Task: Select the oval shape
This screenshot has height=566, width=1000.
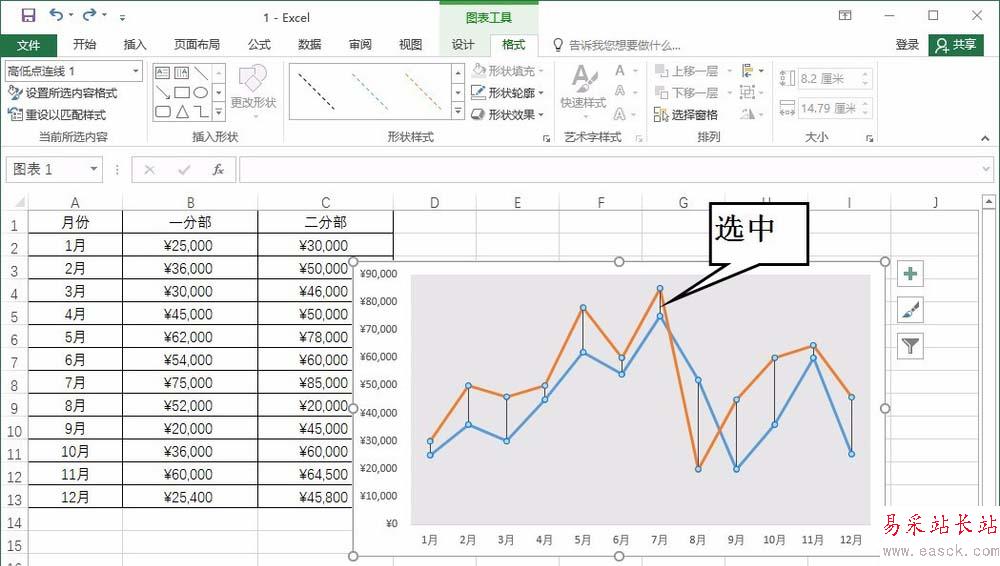Action: click(x=201, y=93)
